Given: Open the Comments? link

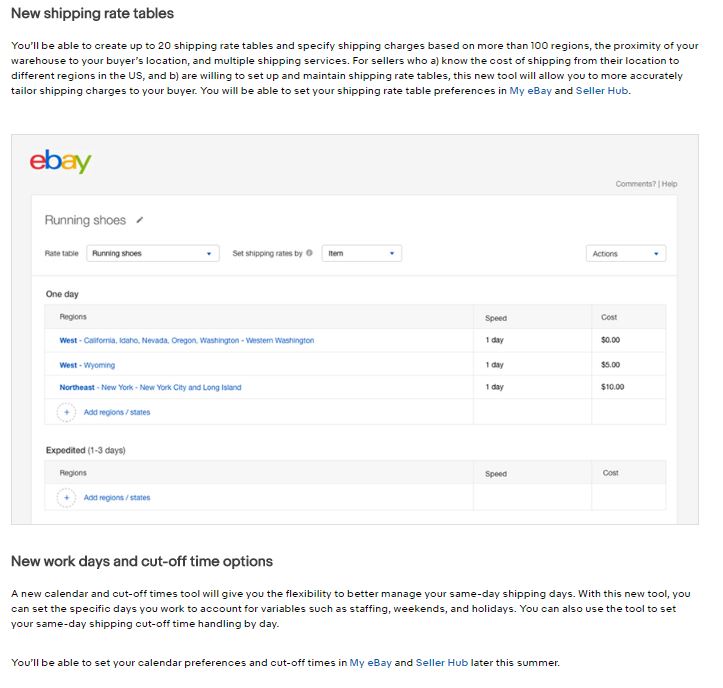Looking at the screenshot, I should click(635, 184).
